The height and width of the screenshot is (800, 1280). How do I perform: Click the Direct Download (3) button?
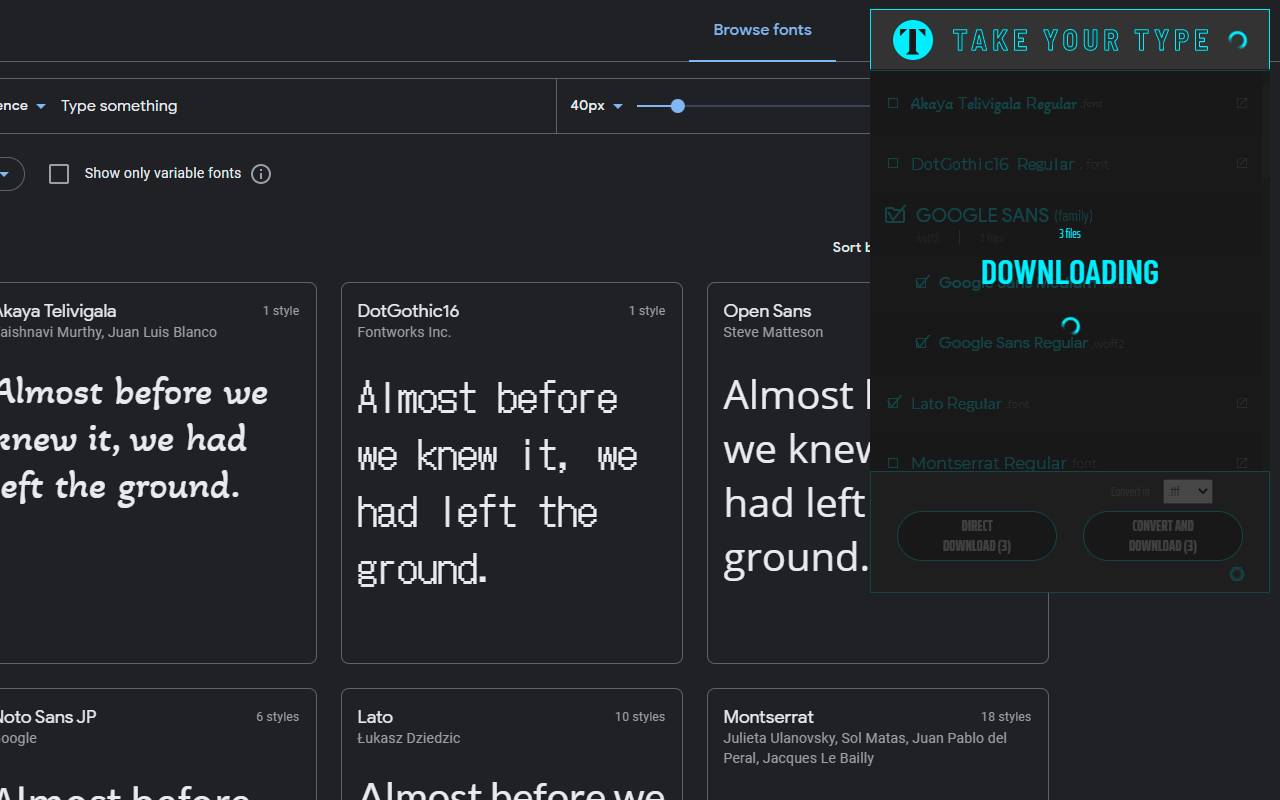977,536
